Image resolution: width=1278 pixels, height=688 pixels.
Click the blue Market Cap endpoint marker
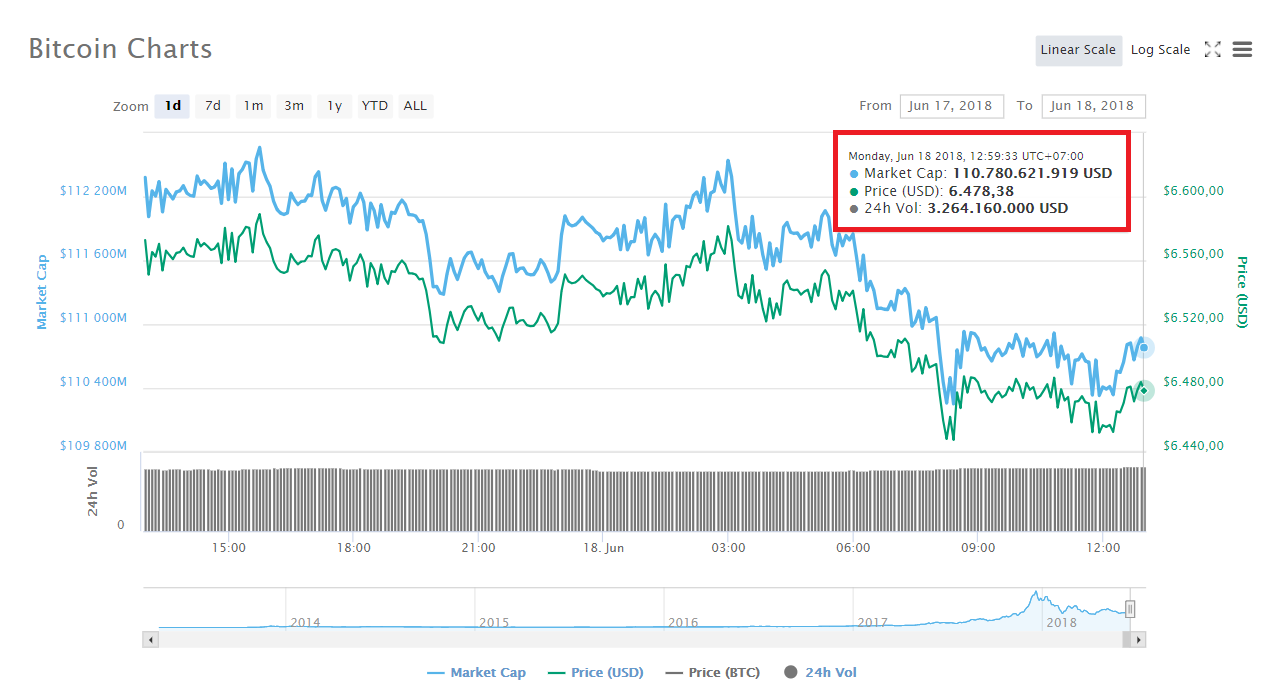click(x=1144, y=348)
